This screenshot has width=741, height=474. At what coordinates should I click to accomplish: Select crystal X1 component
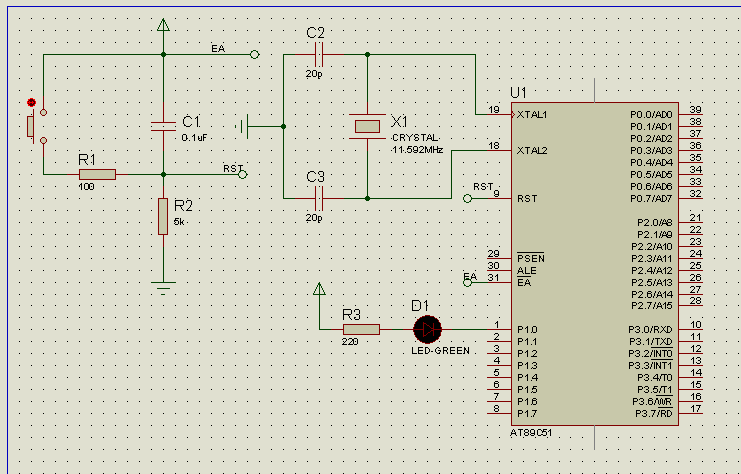[367, 126]
